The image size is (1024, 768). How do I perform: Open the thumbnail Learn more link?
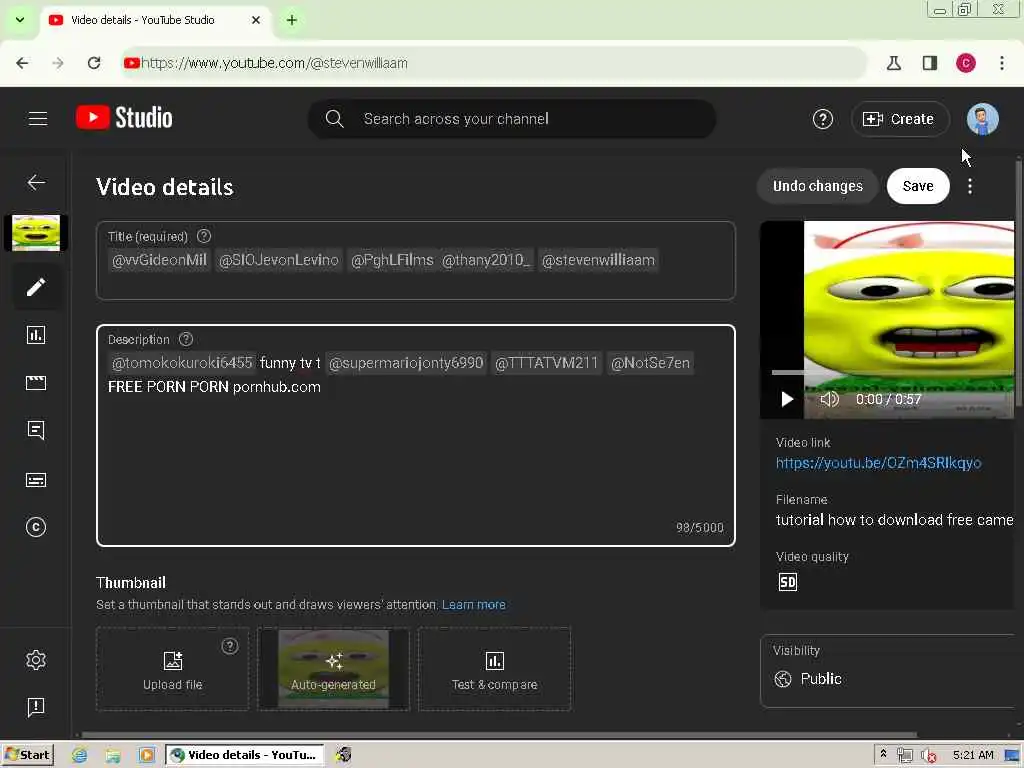[x=473, y=605]
